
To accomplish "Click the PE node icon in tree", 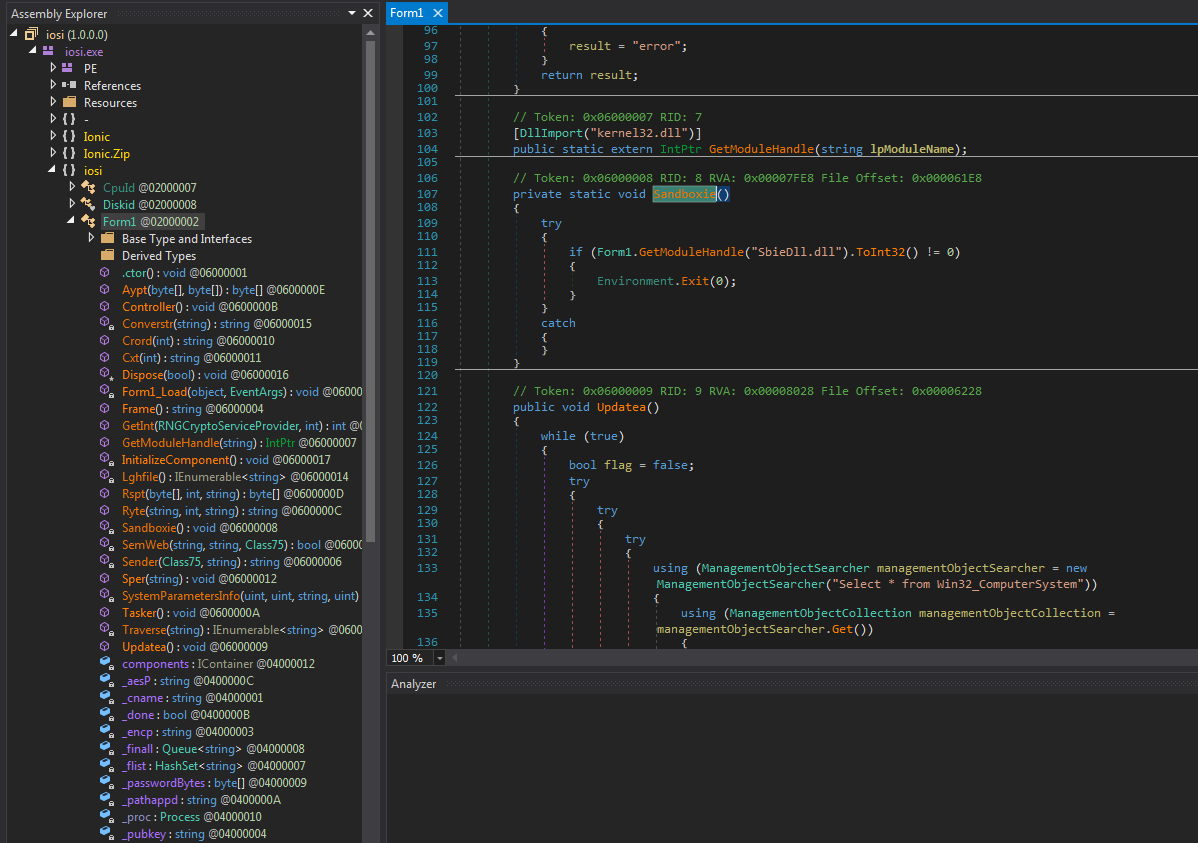I will coord(68,68).
